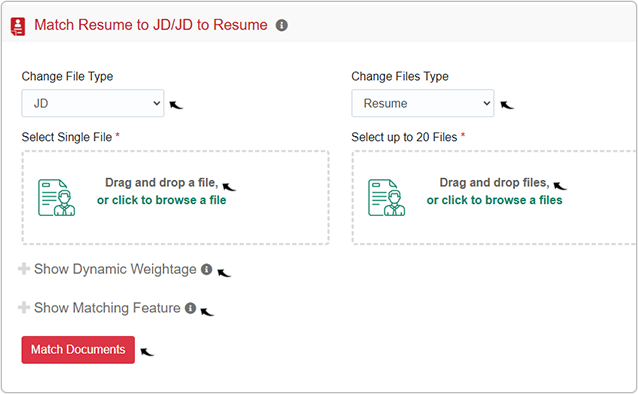The height and width of the screenshot is (394, 638).
Task: Click the 'Drag and drop a file,' text
Action: (162, 183)
